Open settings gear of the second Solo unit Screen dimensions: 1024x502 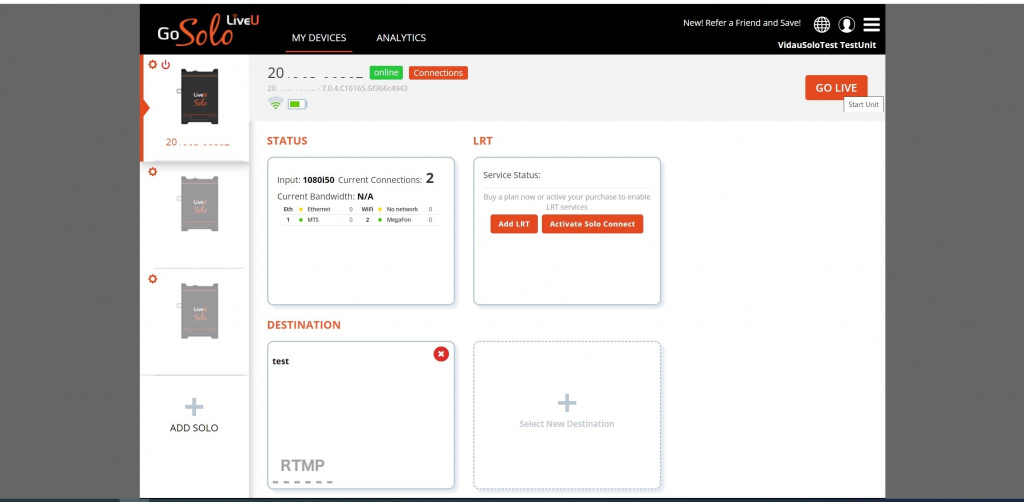click(153, 172)
